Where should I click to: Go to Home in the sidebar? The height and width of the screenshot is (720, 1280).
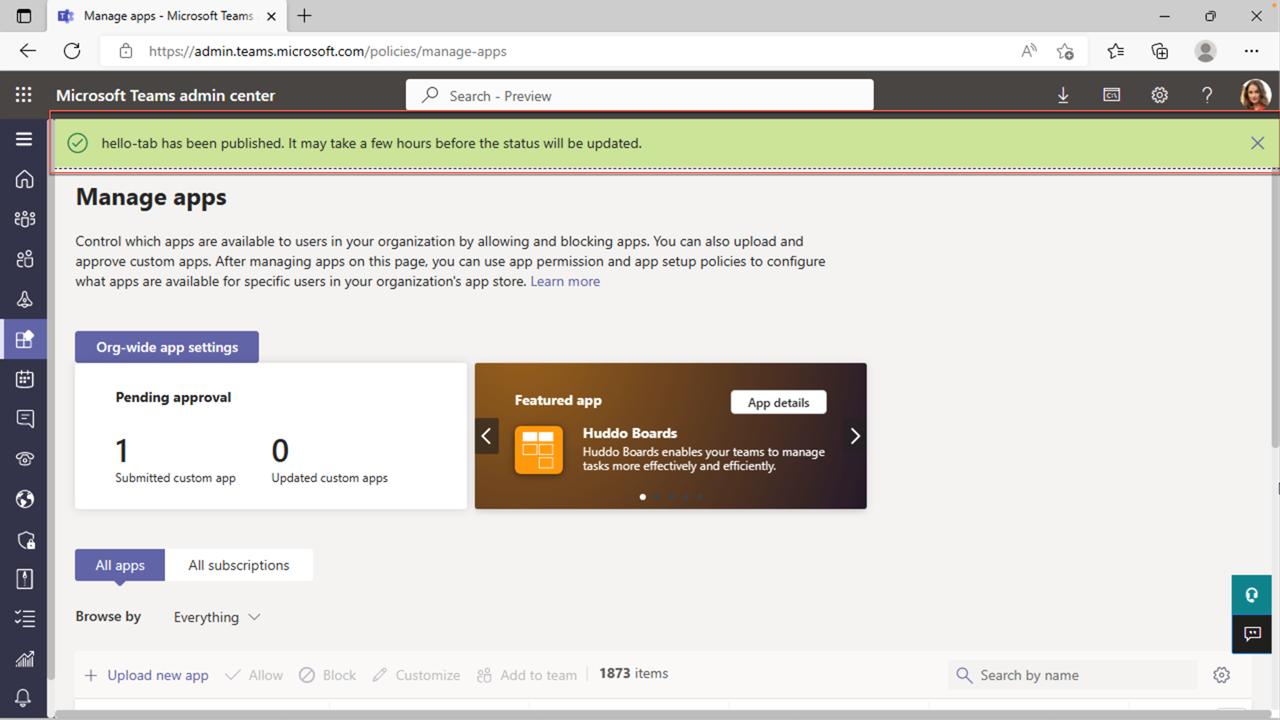(24, 179)
